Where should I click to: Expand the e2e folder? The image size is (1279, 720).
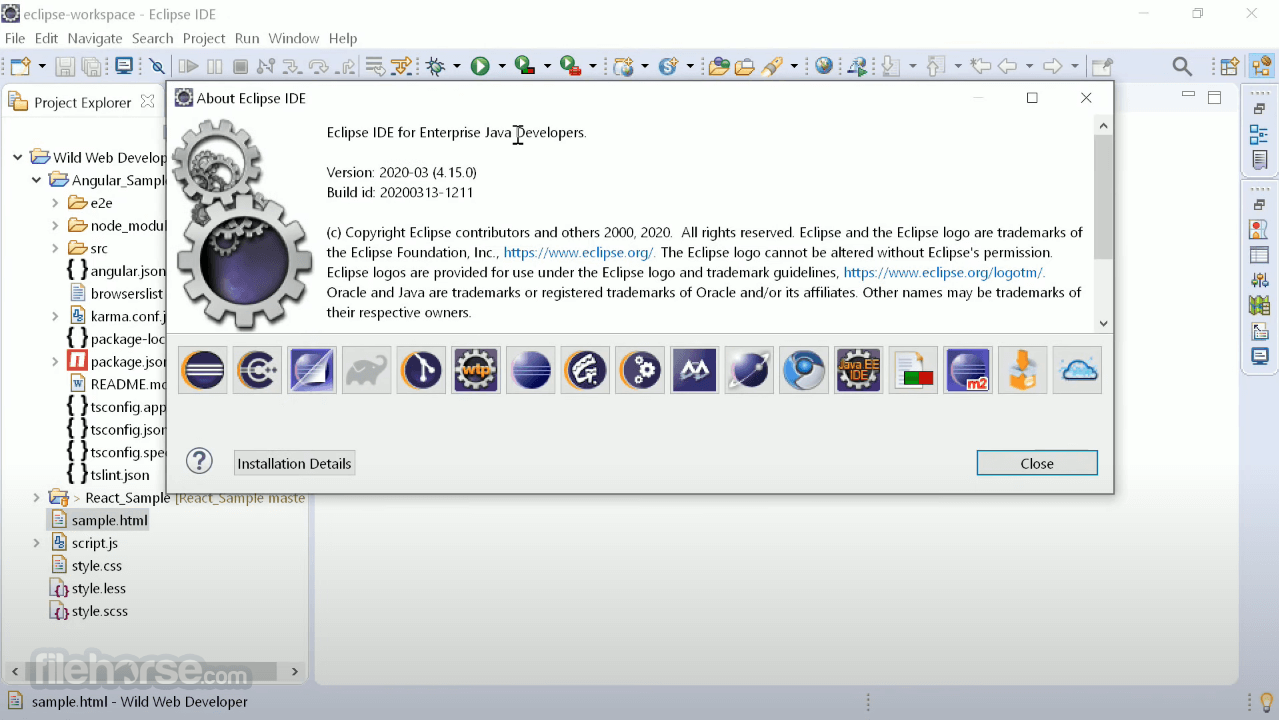pyautogui.click(x=56, y=203)
